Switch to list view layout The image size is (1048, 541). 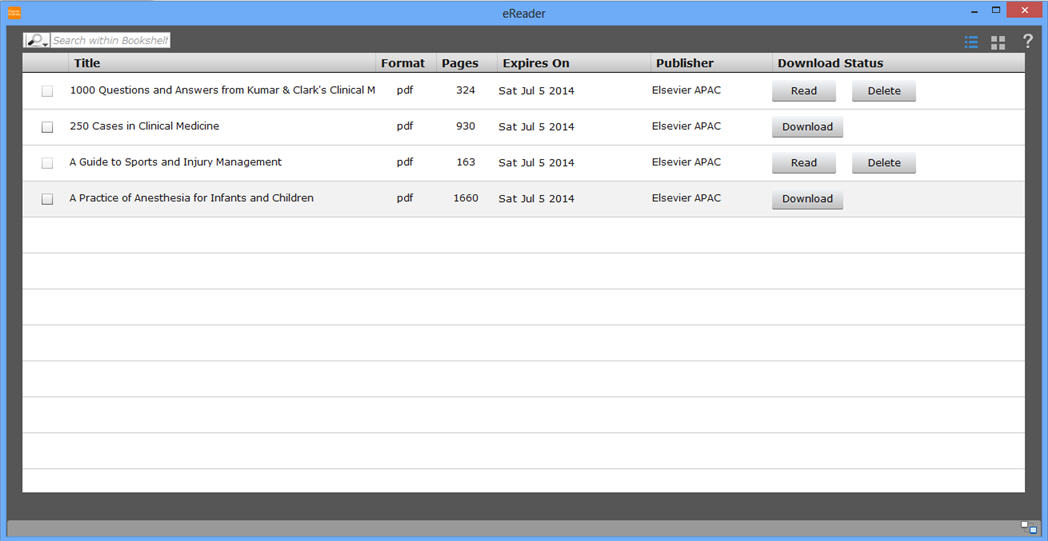971,42
